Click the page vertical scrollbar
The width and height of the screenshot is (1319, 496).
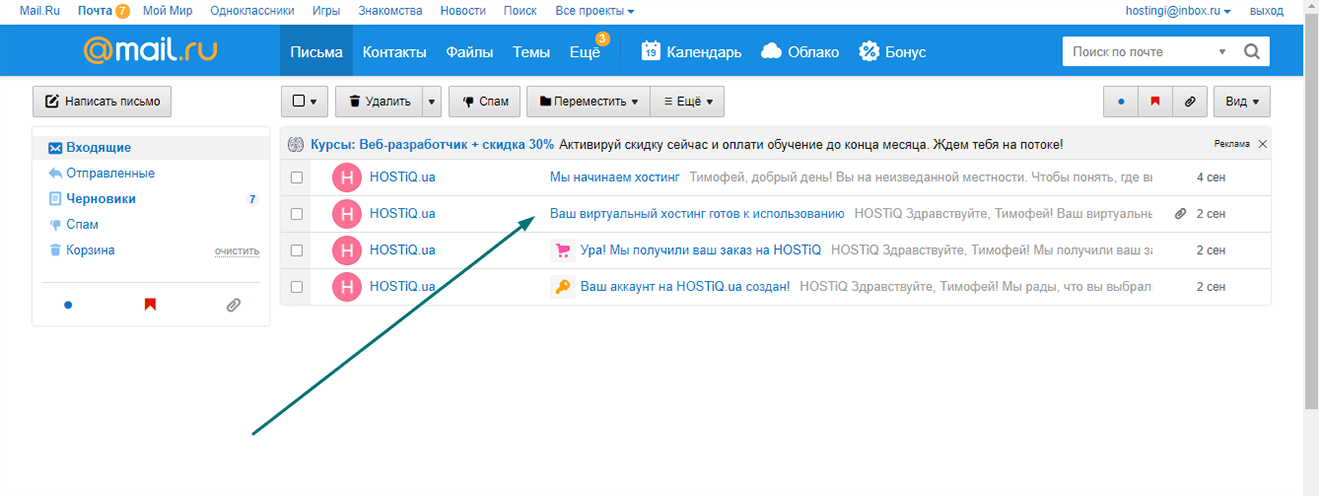pos(1311,210)
